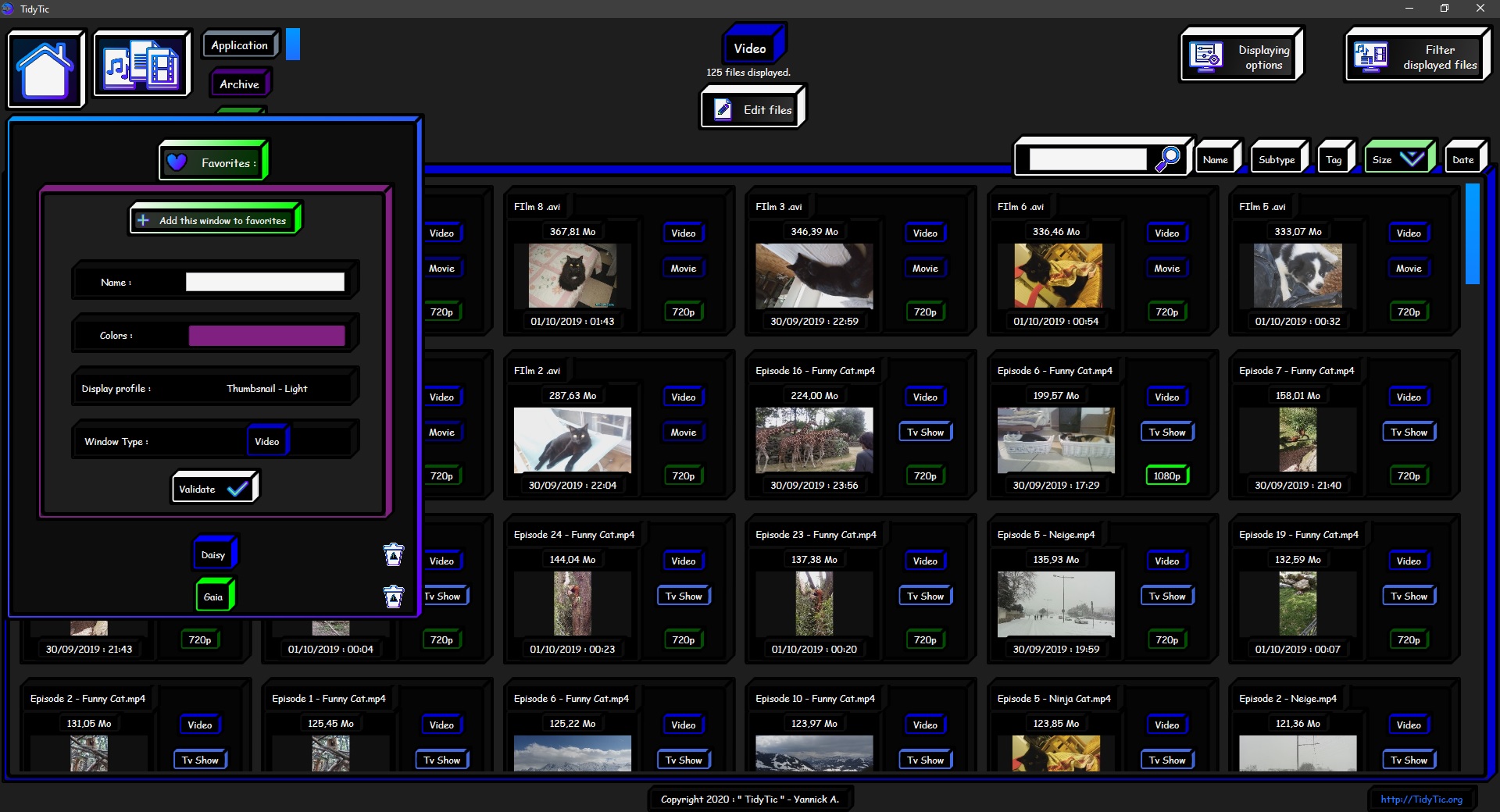Expand the Favorites heart panel header
The width and height of the screenshot is (1500, 812).
213,162
